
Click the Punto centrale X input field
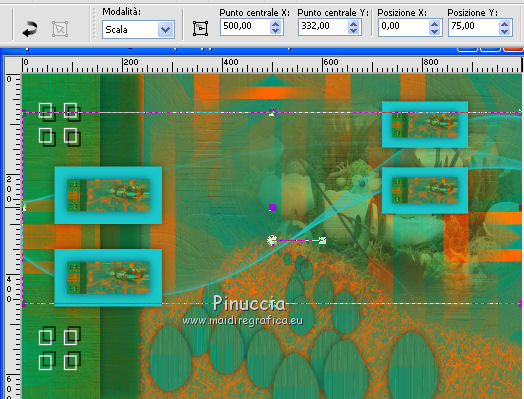point(245,26)
